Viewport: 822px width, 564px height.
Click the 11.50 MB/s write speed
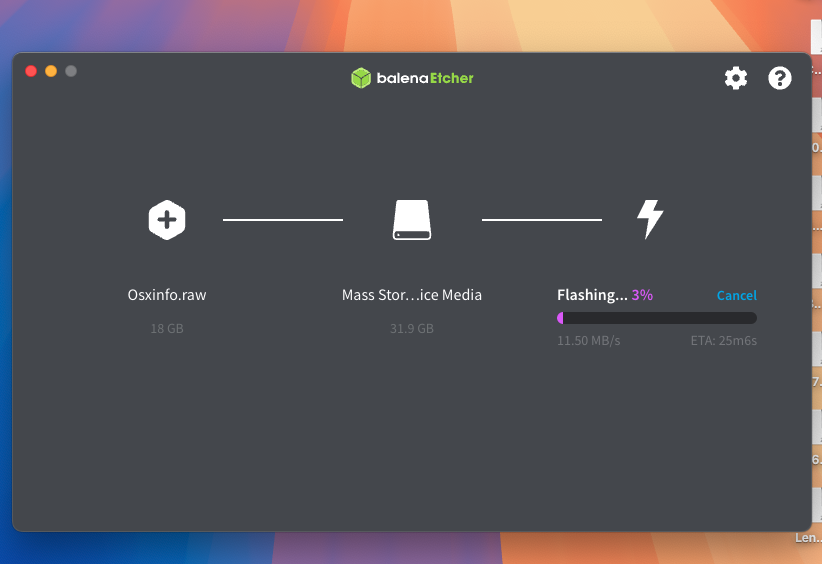pyautogui.click(x=589, y=341)
